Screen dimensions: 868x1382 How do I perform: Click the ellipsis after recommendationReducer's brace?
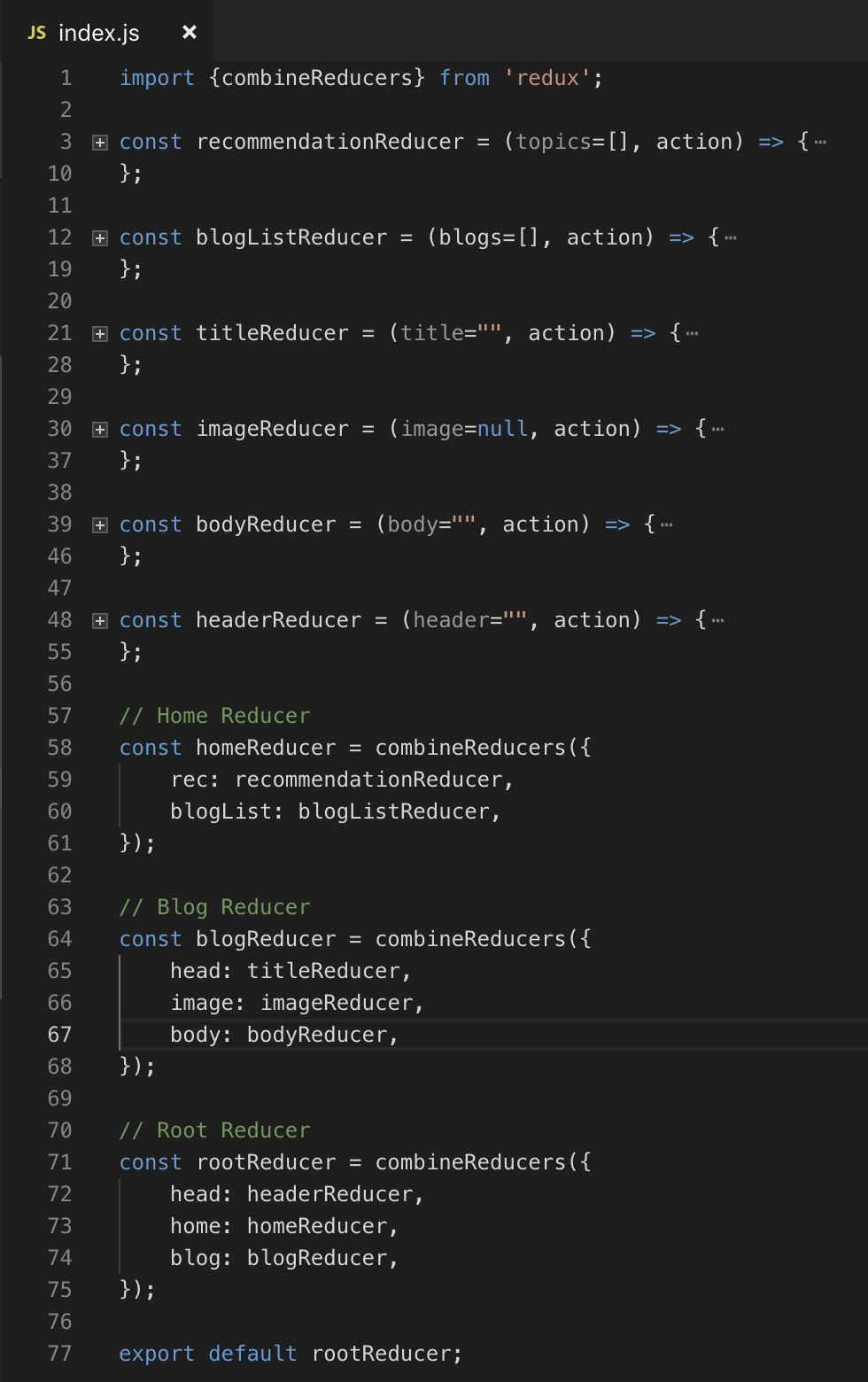click(819, 142)
